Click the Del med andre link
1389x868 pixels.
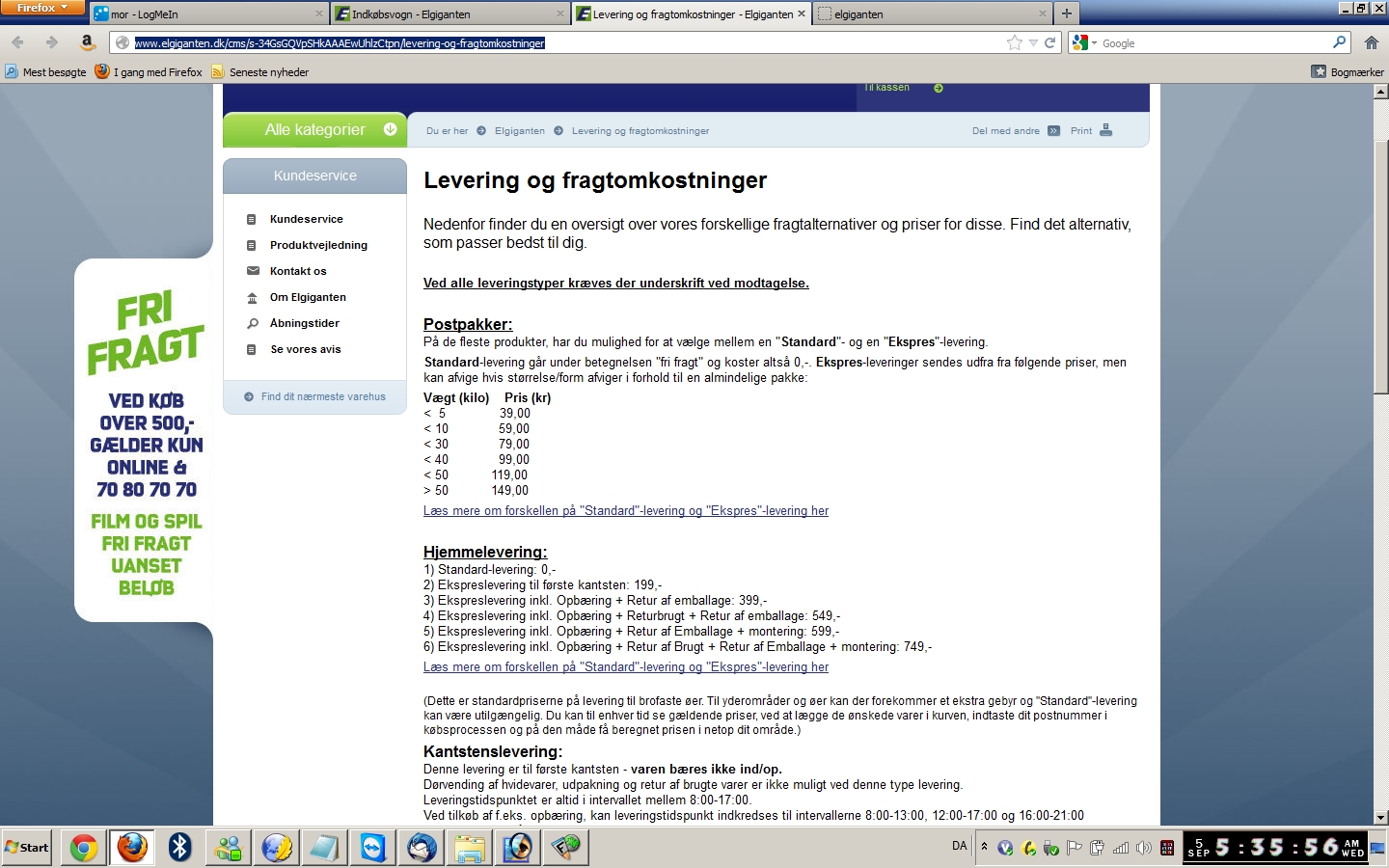pyautogui.click(x=1006, y=130)
